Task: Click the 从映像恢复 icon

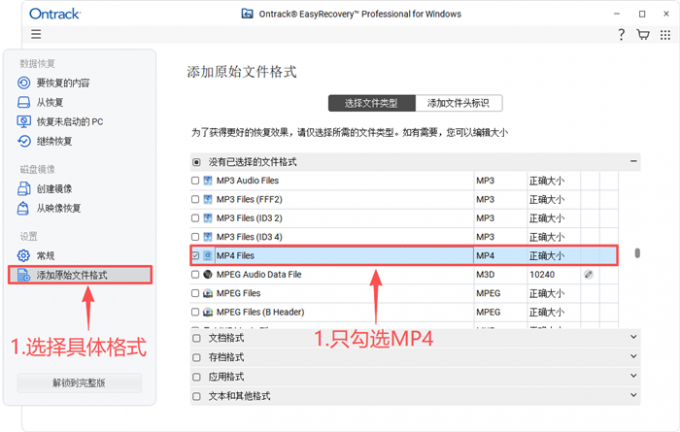Action: (x=23, y=208)
